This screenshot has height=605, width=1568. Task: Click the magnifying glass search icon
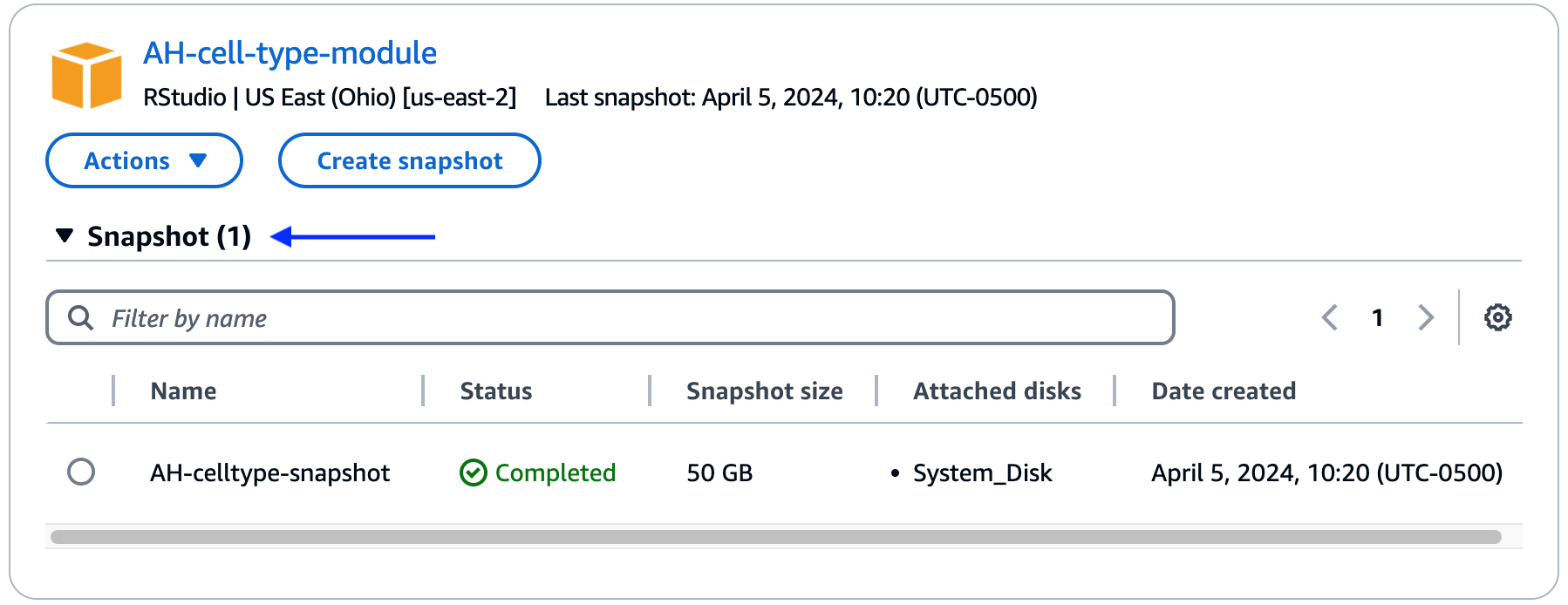pos(81,318)
